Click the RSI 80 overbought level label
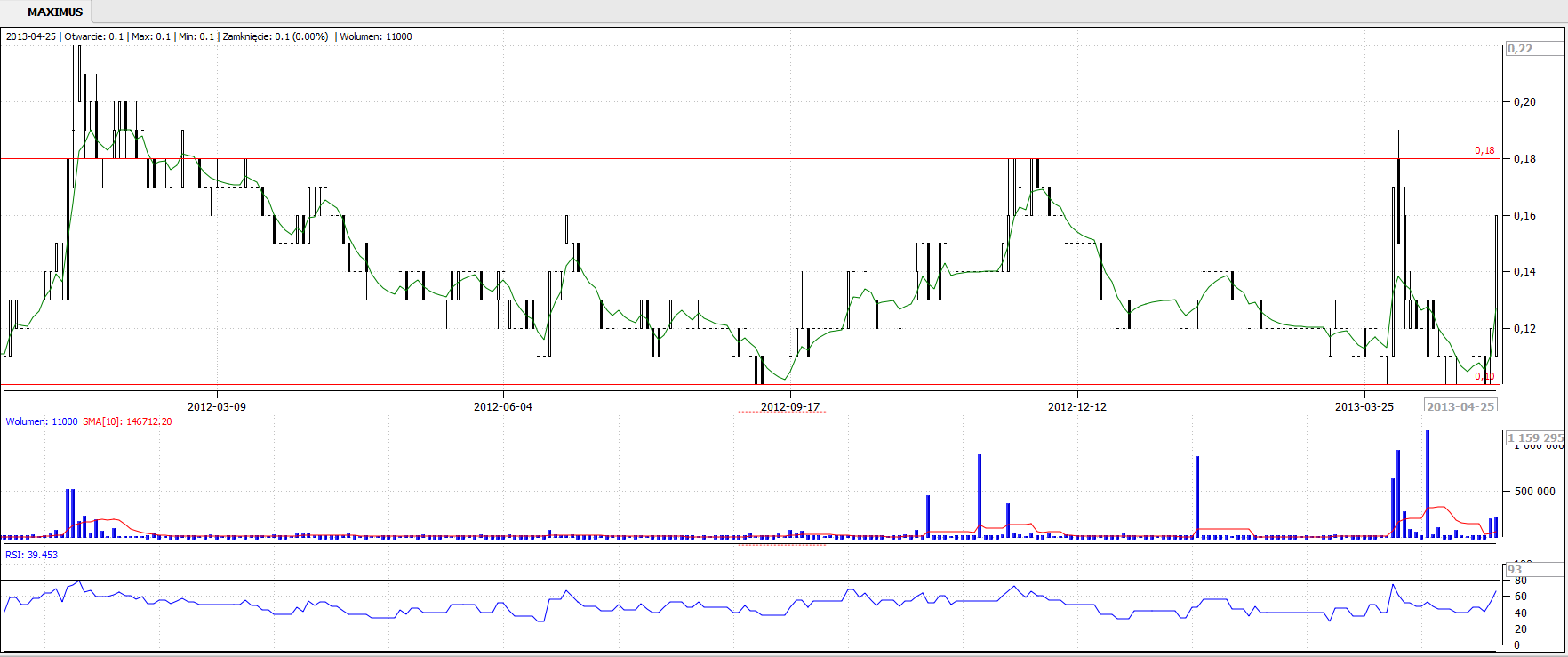The height and width of the screenshot is (657, 1568). [1521, 581]
